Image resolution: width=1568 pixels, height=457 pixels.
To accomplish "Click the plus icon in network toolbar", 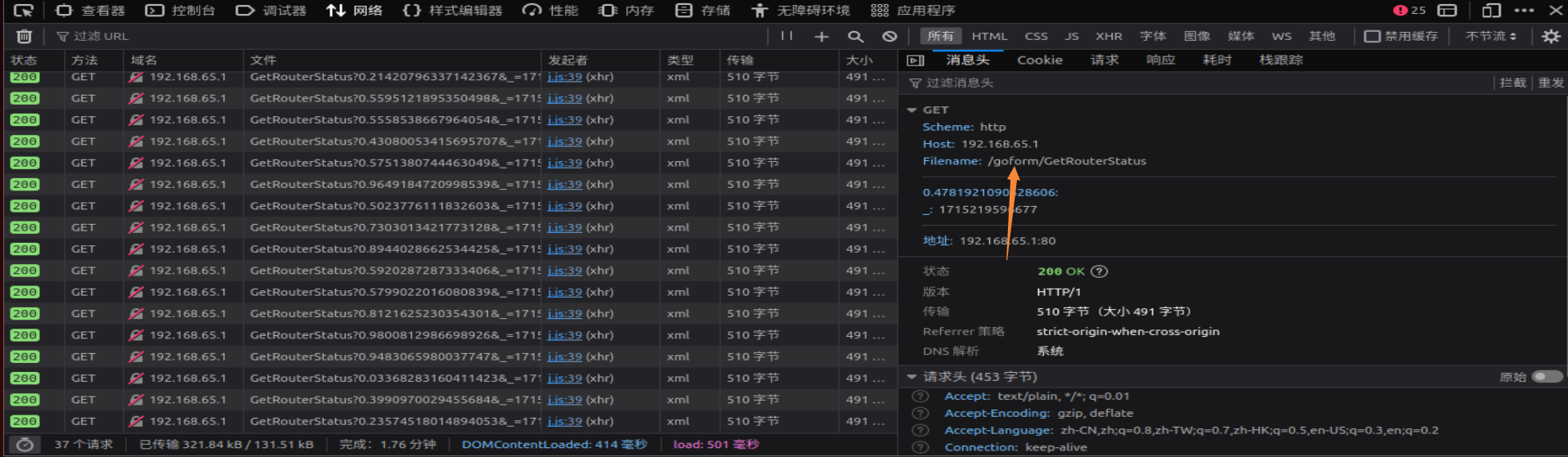I will tap(822, 36).
